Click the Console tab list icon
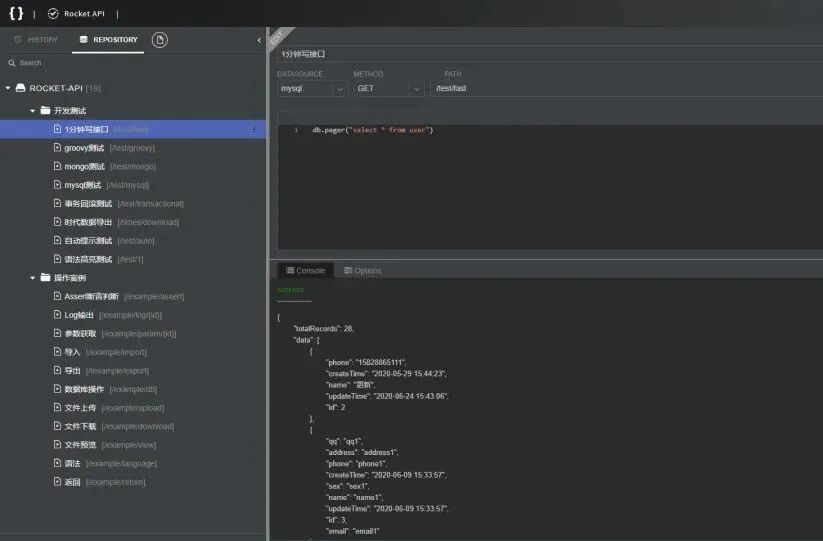Image resolution: width=823 pixels, height=541 pixels. coord(290,270)
